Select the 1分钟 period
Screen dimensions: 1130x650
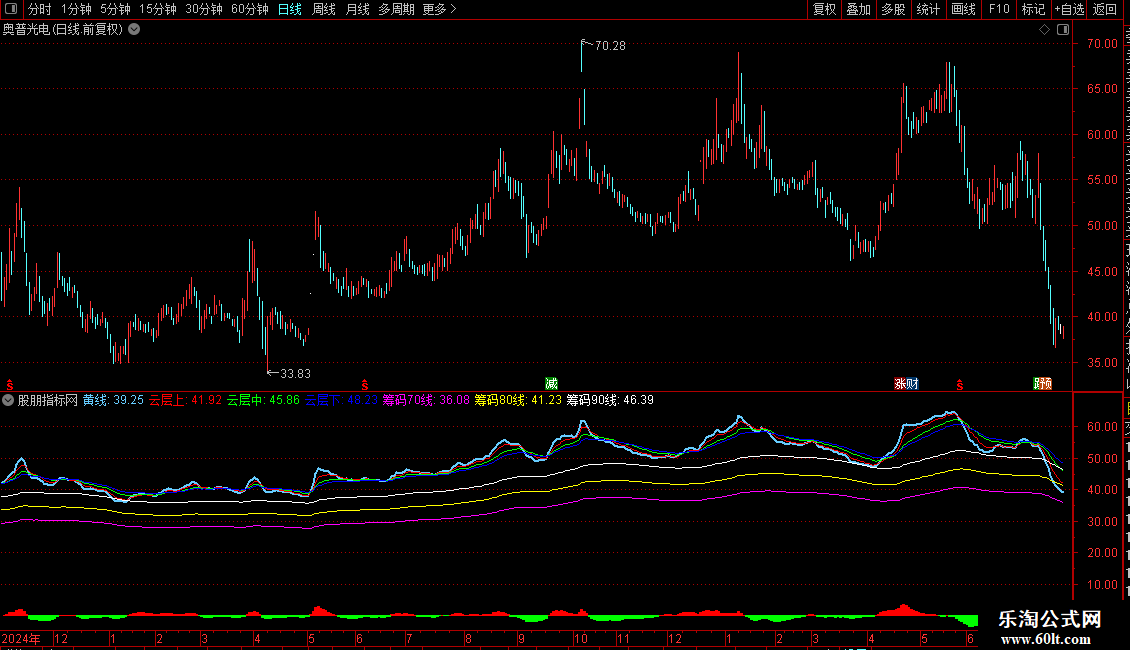(76, 9)
